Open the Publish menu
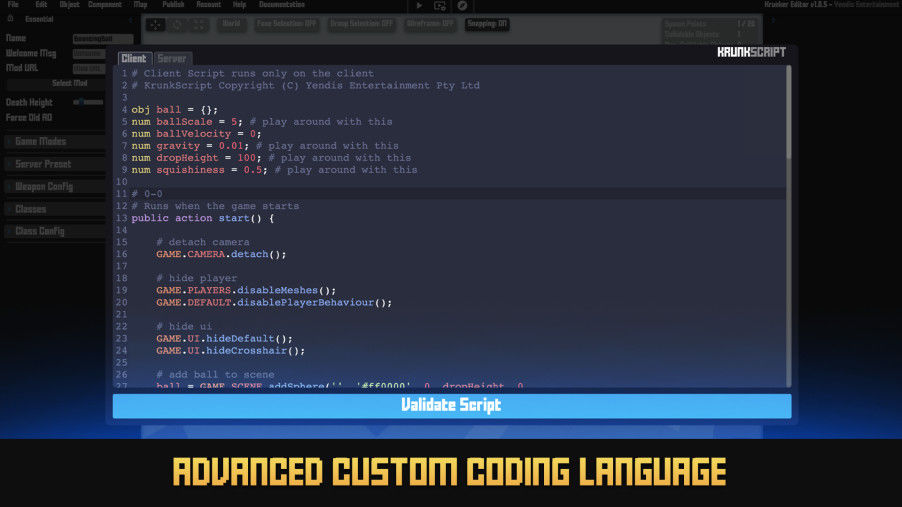The width and height of the screenshot is (902, 507). 172,5
